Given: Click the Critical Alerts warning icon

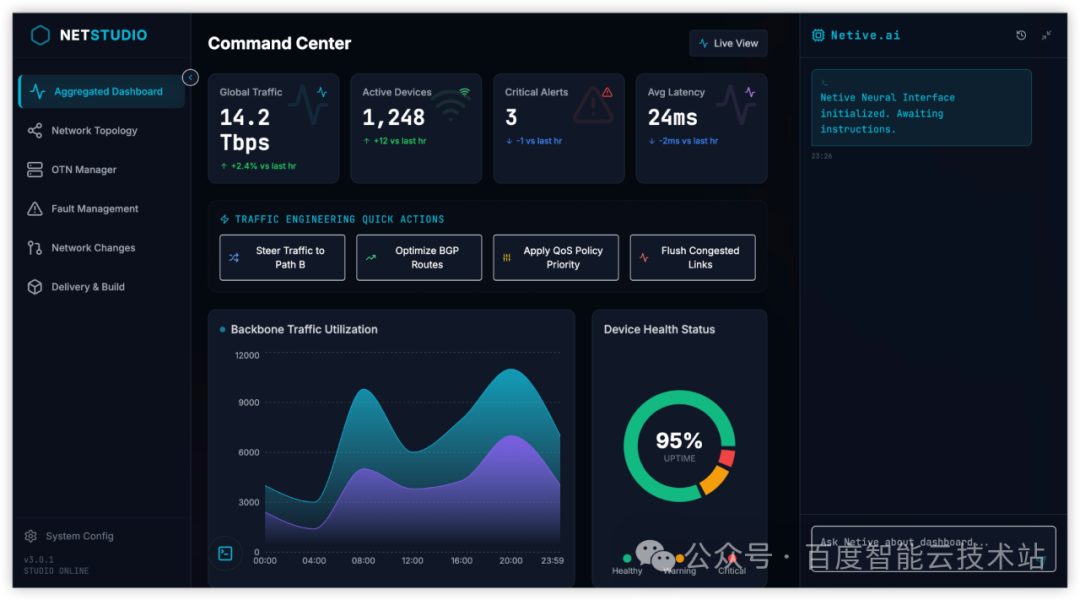Looking at the screenshot, I should 608,92.
